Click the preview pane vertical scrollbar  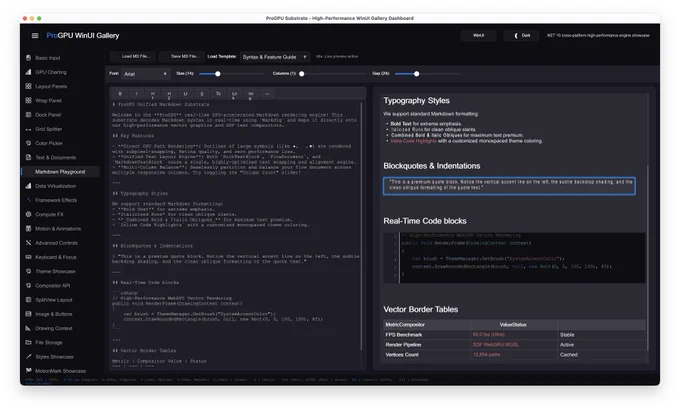point(648,258)
